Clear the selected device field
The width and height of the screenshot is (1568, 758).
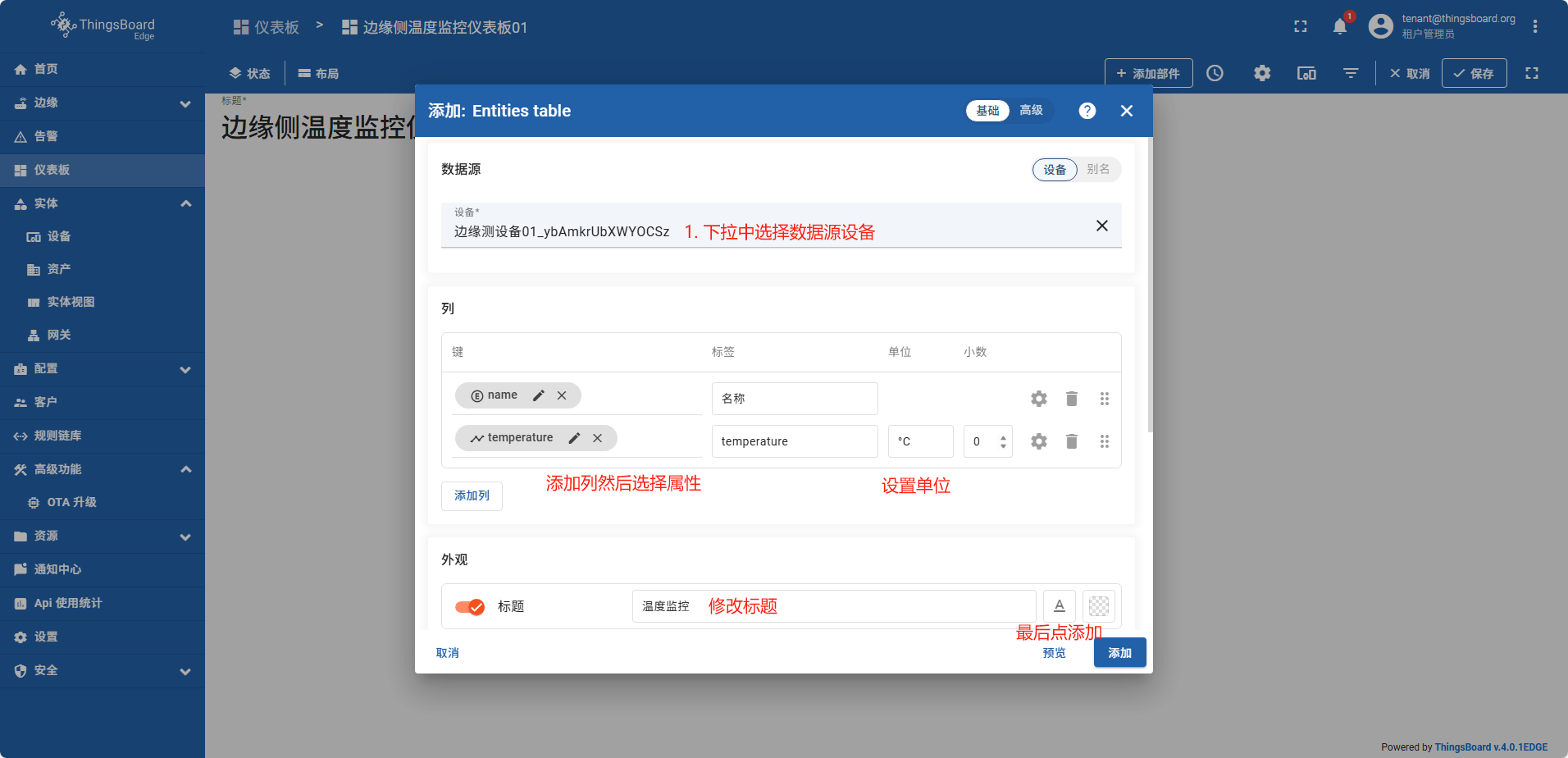click(x=1101, y=226)
